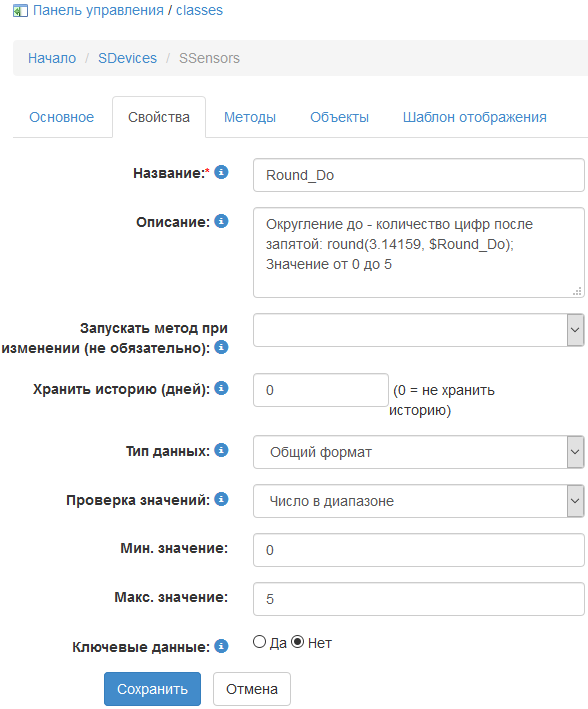Open the Шаблон отображения tab
The image size is (588, 709).
(x=475, y=117)
